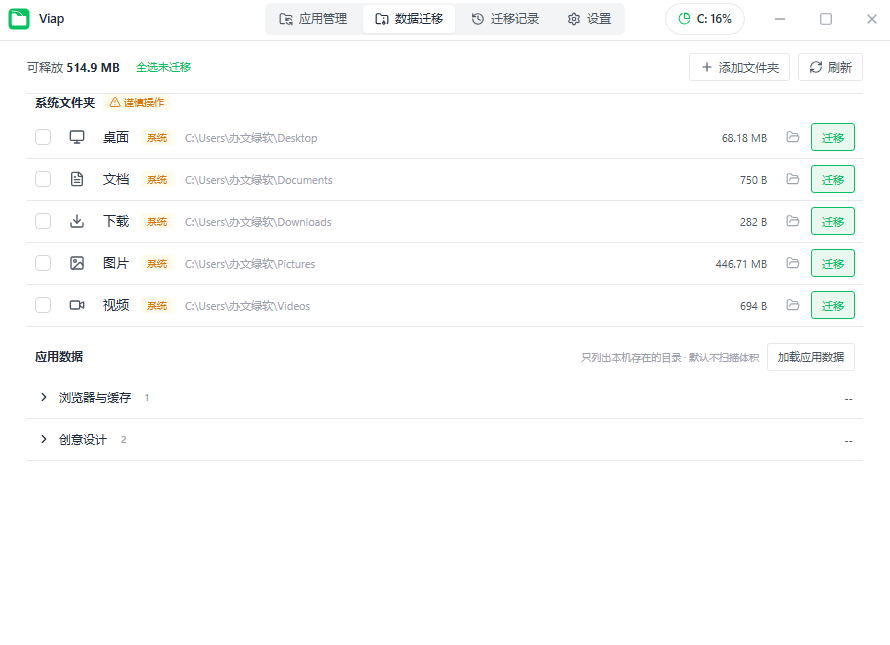
Task: Open folder icon for Pictures row
Action: point(793,263)
